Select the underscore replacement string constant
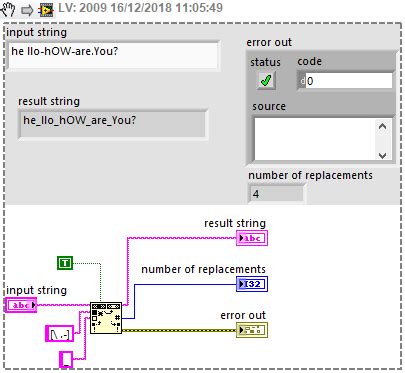The height and width of the screenshot is (373, 405). 66,360
